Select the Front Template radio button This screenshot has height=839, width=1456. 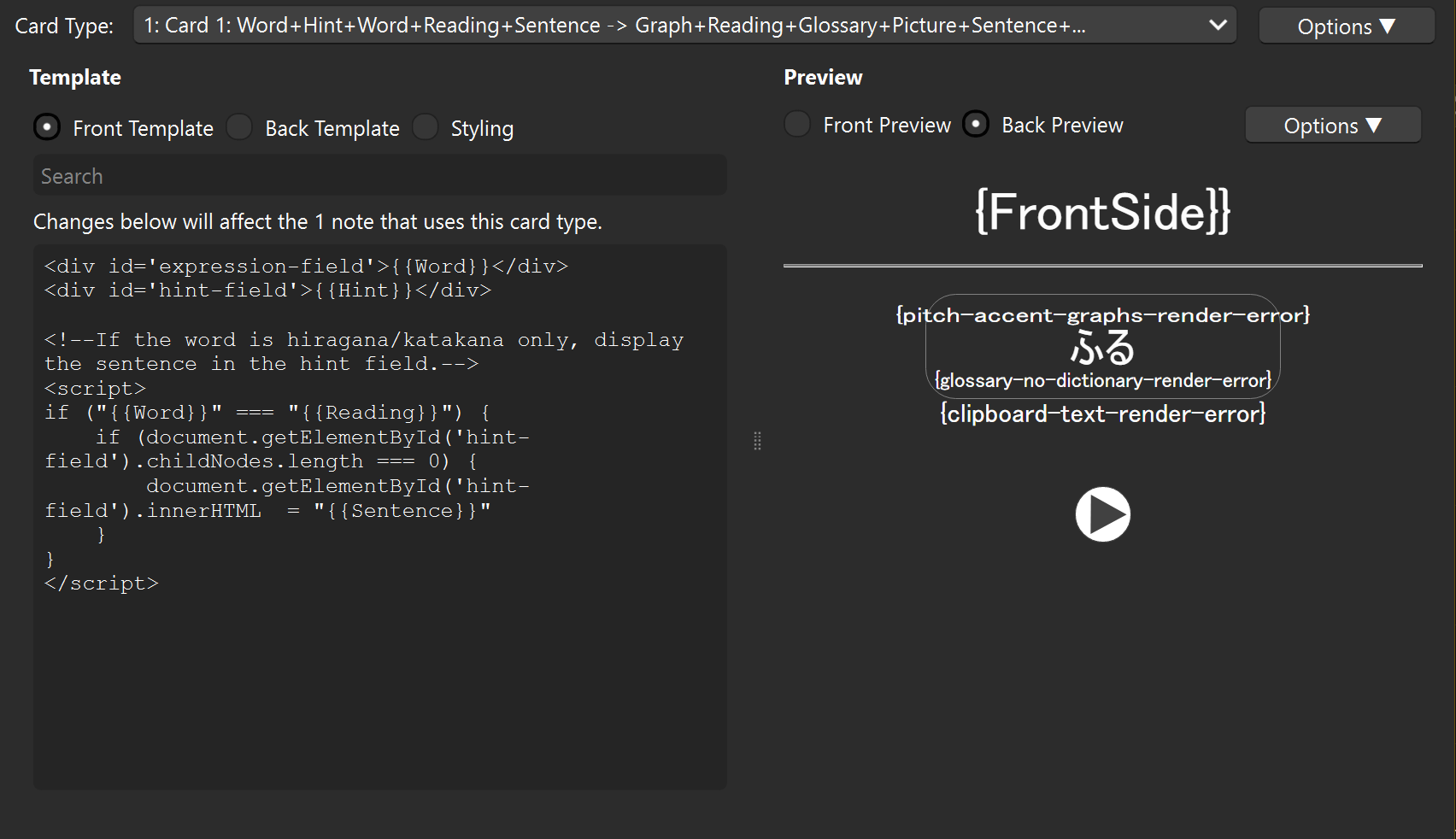click(x=47, y=126)
